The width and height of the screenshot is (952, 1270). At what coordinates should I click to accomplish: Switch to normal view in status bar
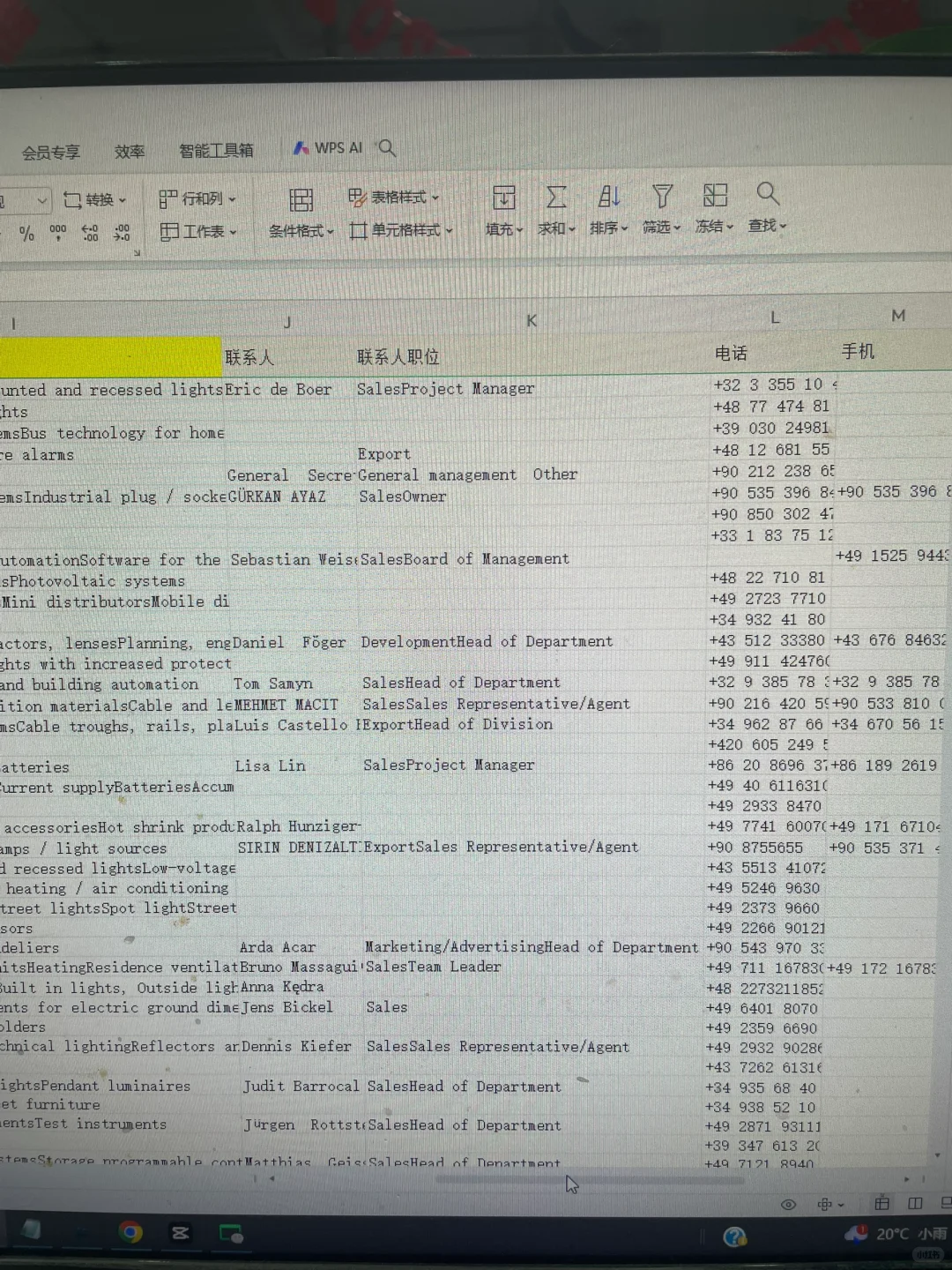[x=881, y=1203]
